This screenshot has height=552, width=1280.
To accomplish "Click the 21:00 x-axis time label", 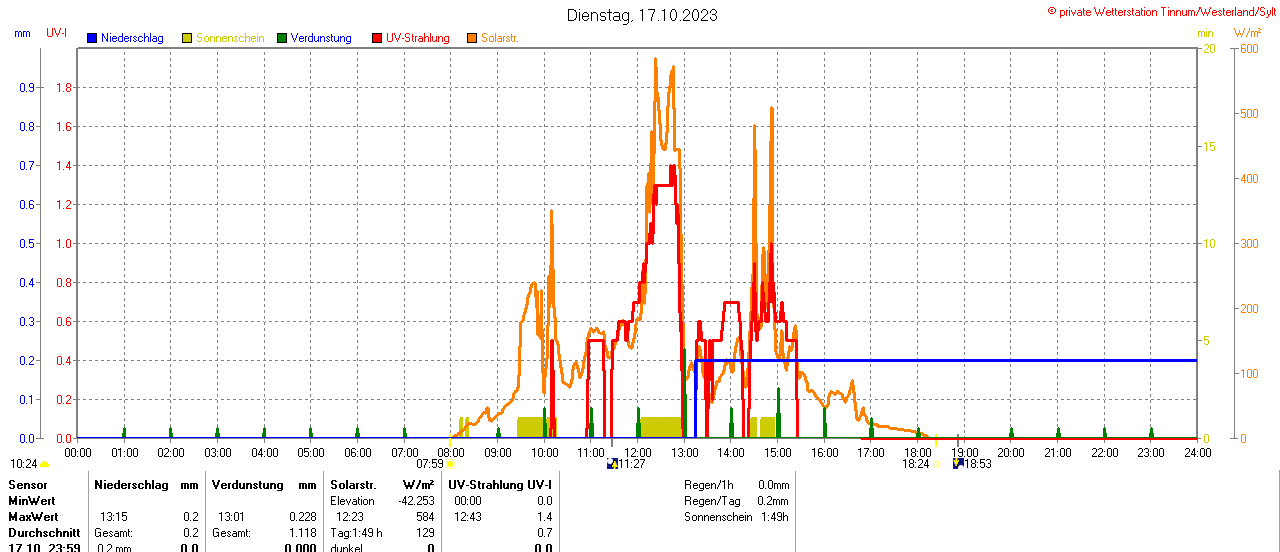I will pyautogui.click(x=1058, y=453).
